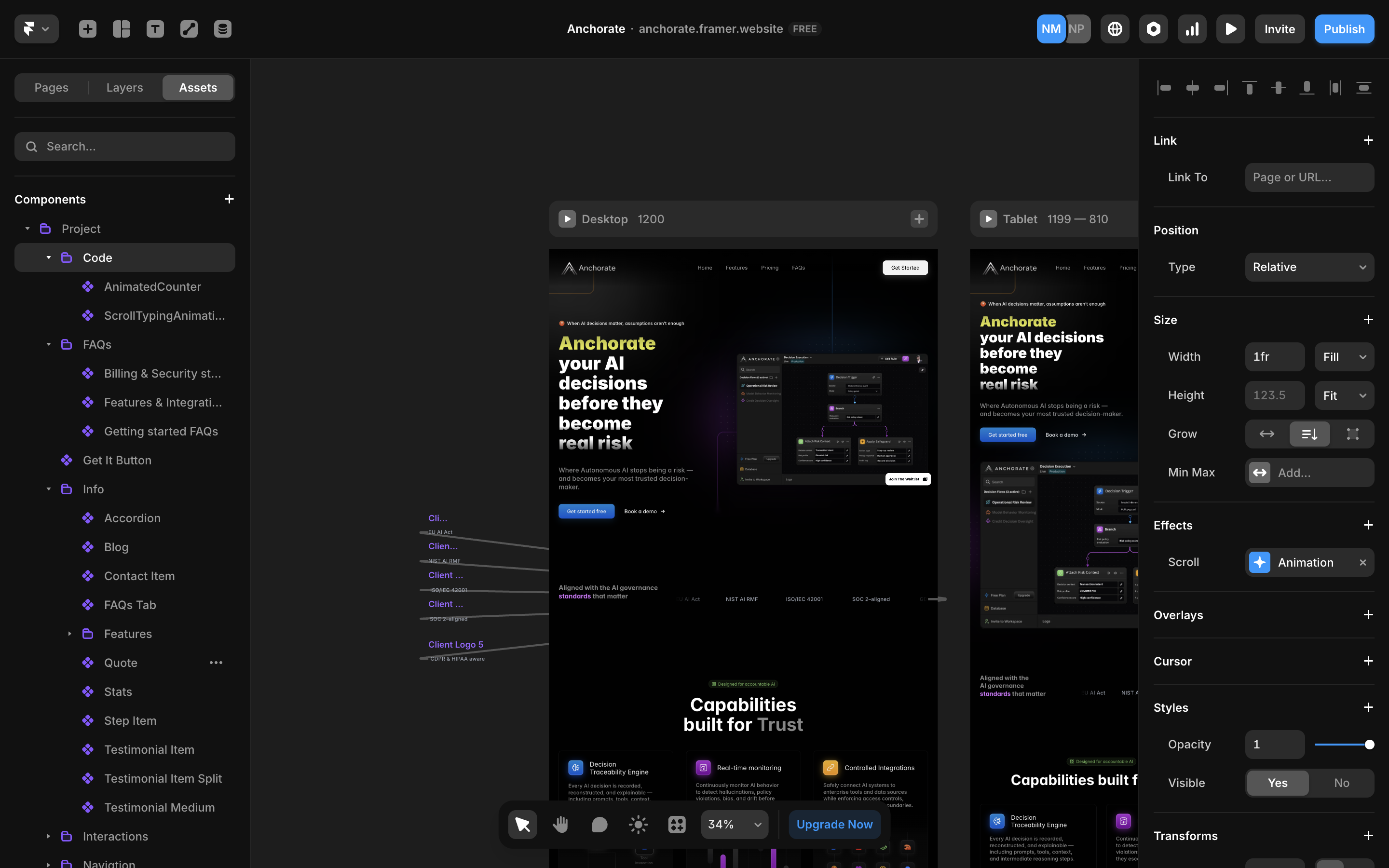The width and height of the screenshot is (1389, 868).
Task: Switch to the Layers tab
Action: click(x=124, y=87)
